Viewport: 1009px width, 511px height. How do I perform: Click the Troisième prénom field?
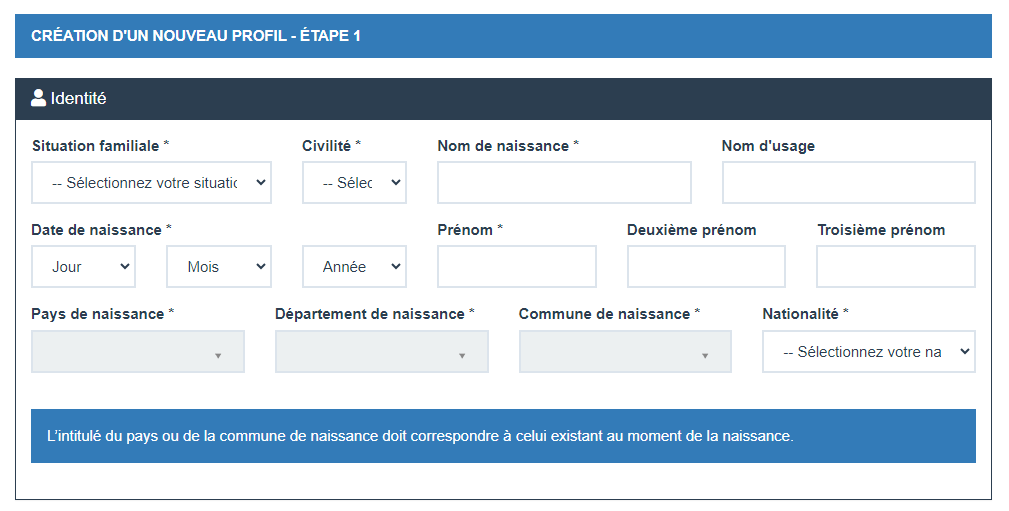(x=896, y=266)
